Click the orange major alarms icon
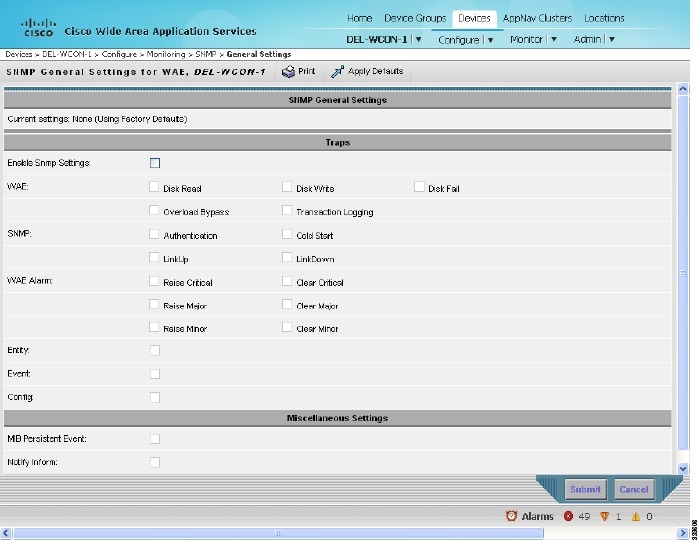 604,516
